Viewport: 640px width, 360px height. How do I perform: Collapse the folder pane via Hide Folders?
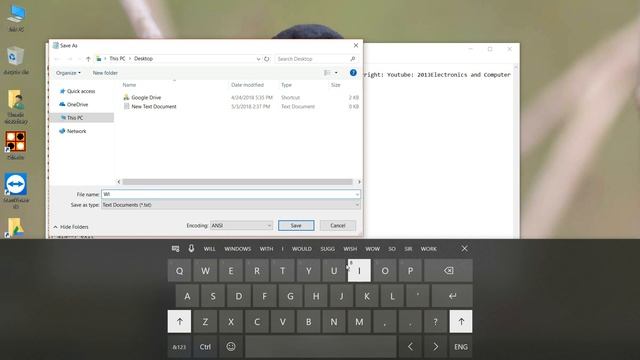tap(71, 227)
